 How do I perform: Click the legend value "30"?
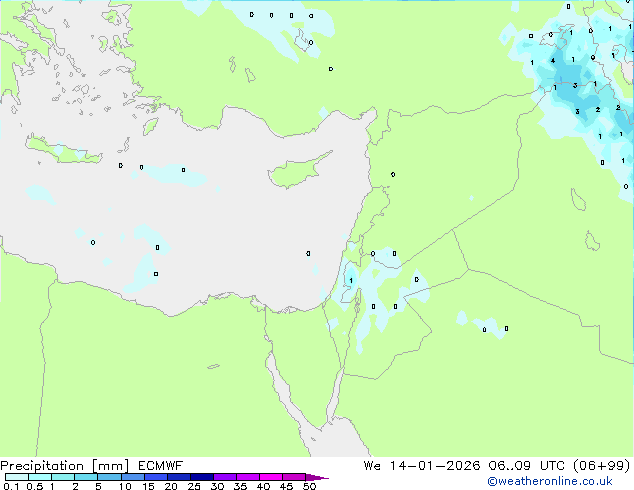coord(217,486)
